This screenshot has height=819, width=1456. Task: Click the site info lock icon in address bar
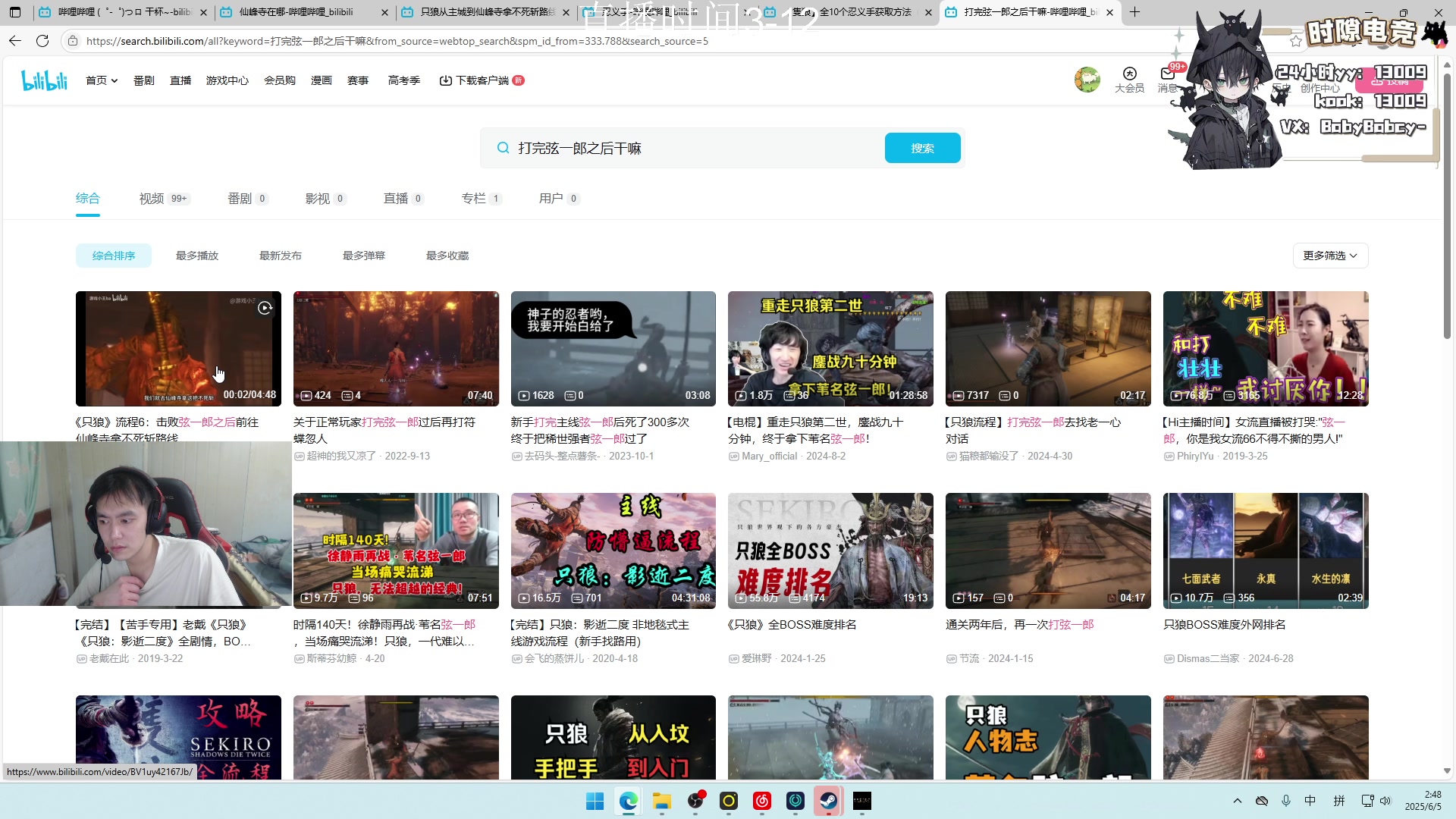73,41
